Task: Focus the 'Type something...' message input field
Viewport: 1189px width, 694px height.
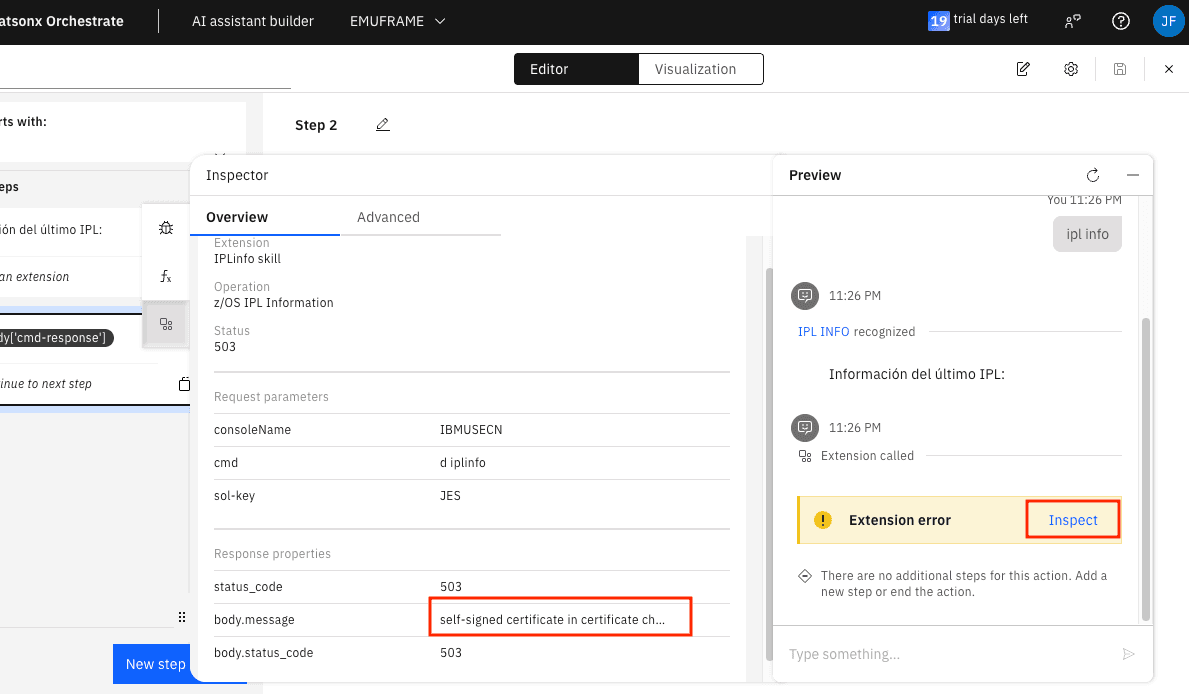Action: tap(950, 654)
